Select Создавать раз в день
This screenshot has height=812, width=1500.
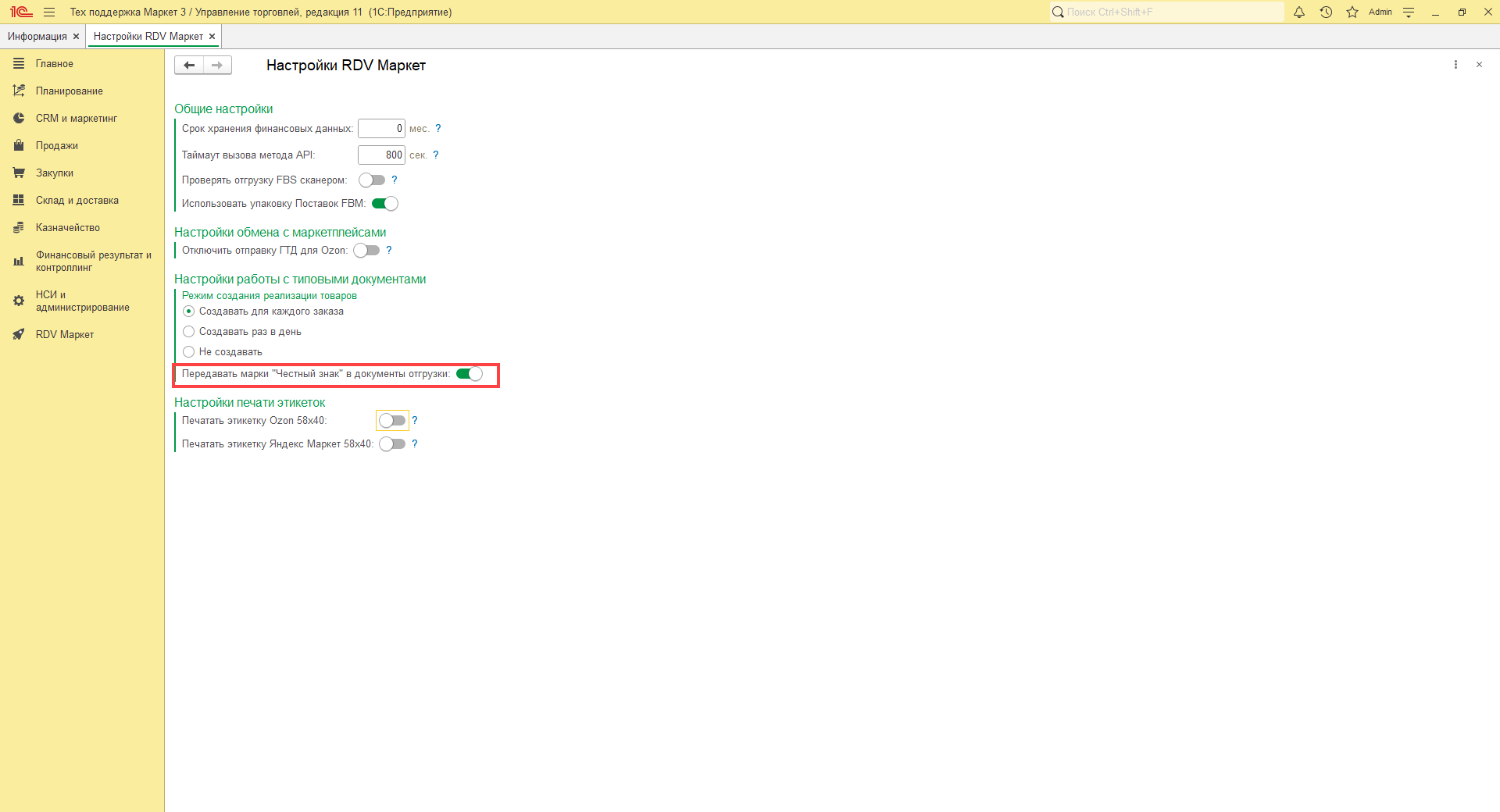pos(242,331)
